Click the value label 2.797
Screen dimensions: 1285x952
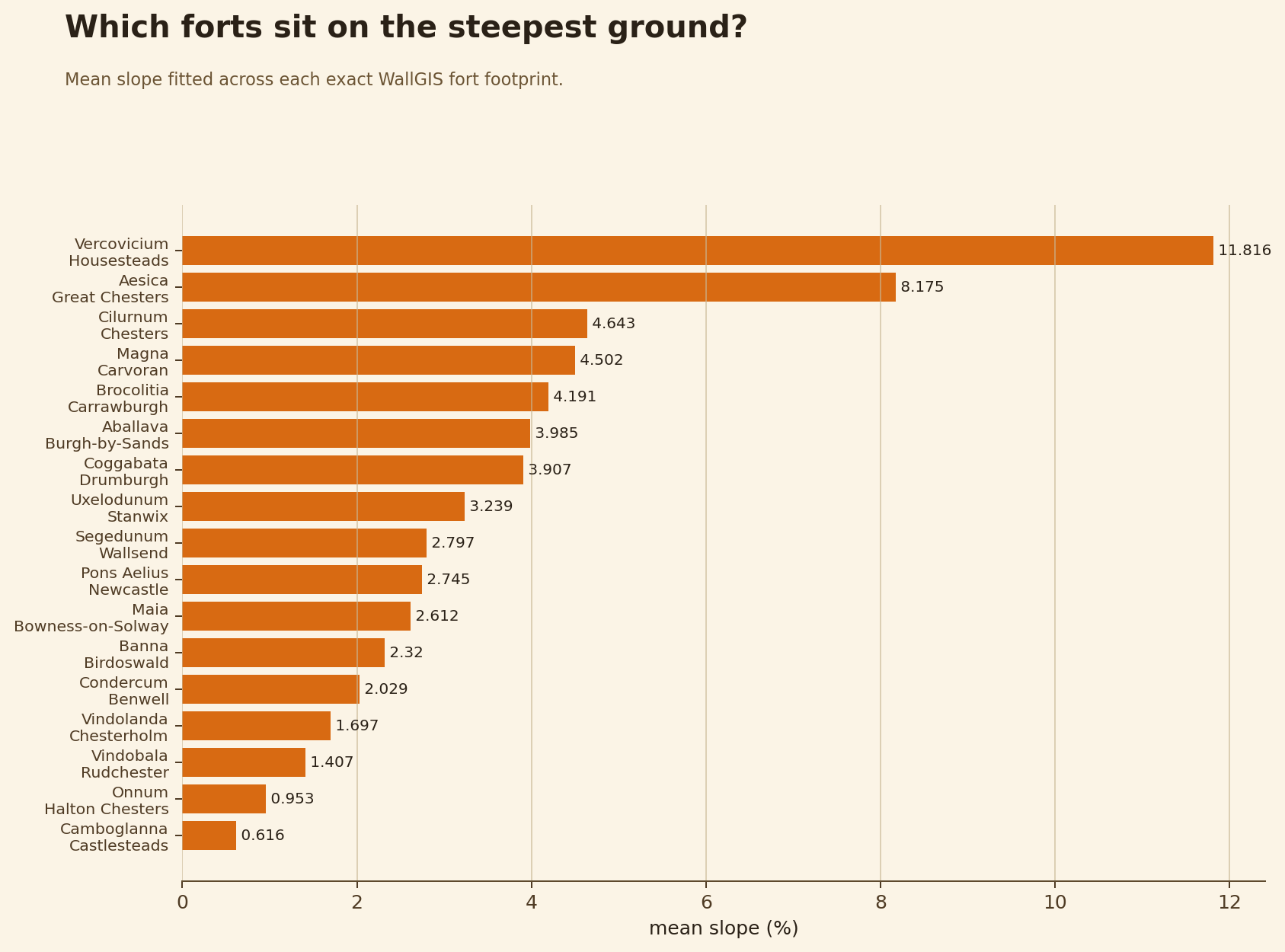coord(453,543)
